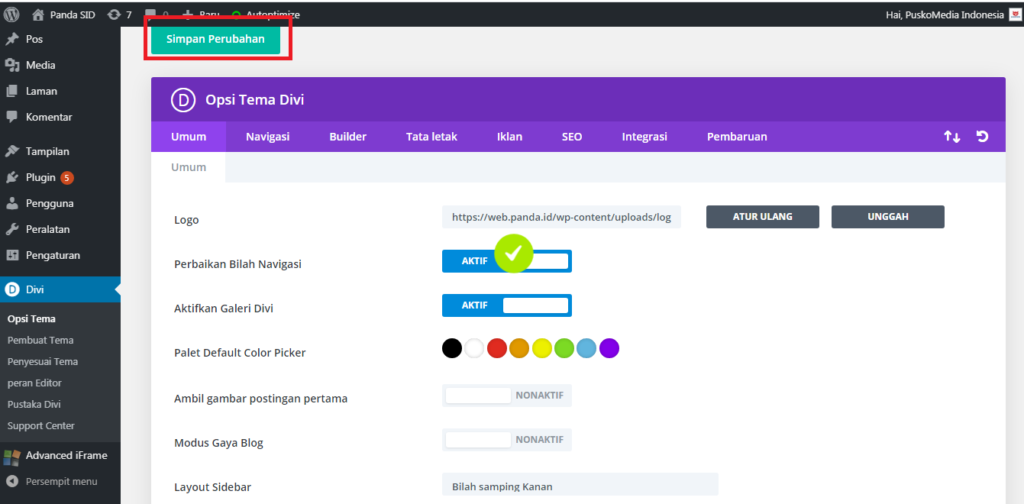Click Hai, PuskoMedia Indonesia account link
This screenshot has width=1024, height=504.
pyautogui.click(x=945, y=15)
